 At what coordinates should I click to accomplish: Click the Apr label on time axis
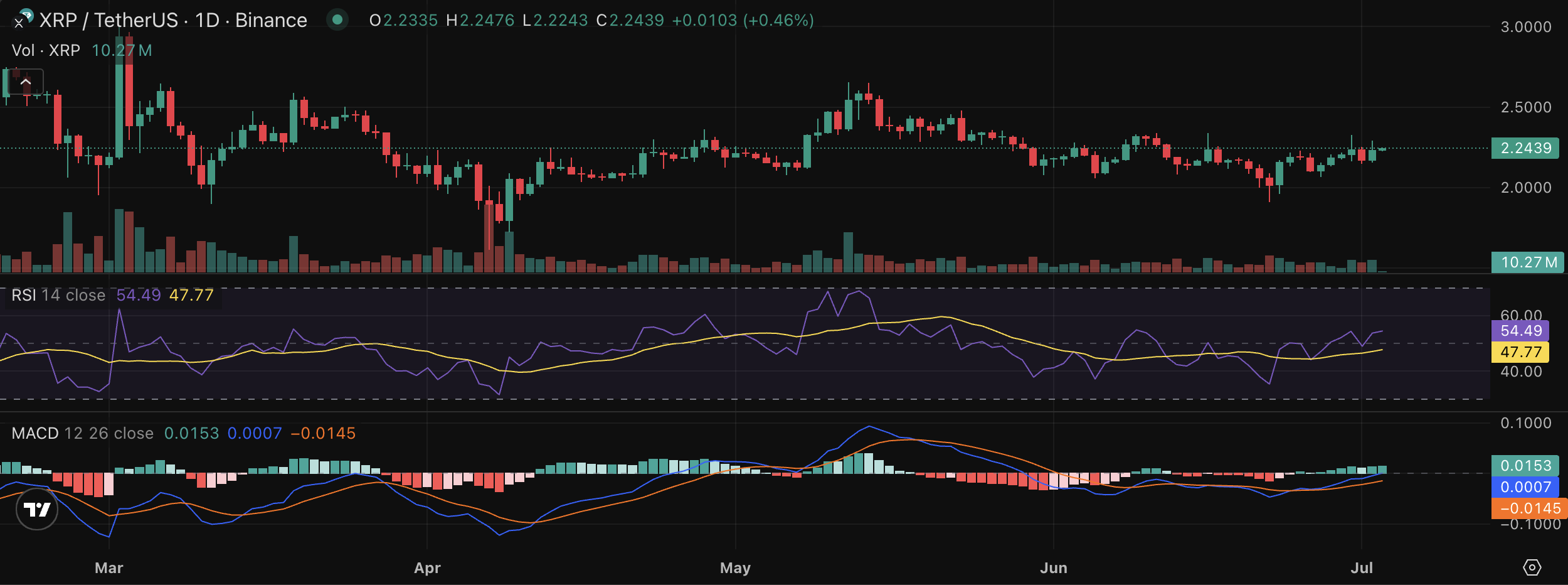427,568
